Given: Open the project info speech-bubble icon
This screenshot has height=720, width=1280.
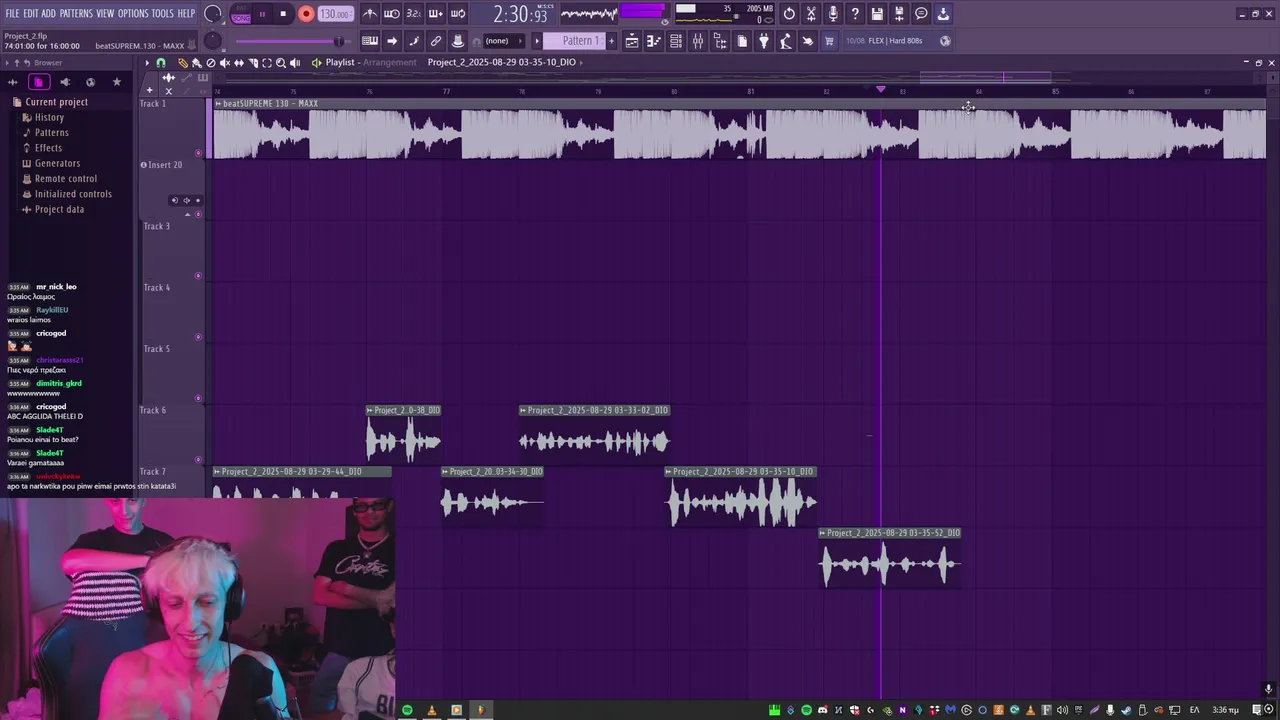Looking at the screenshot, I should coord(921,14).
